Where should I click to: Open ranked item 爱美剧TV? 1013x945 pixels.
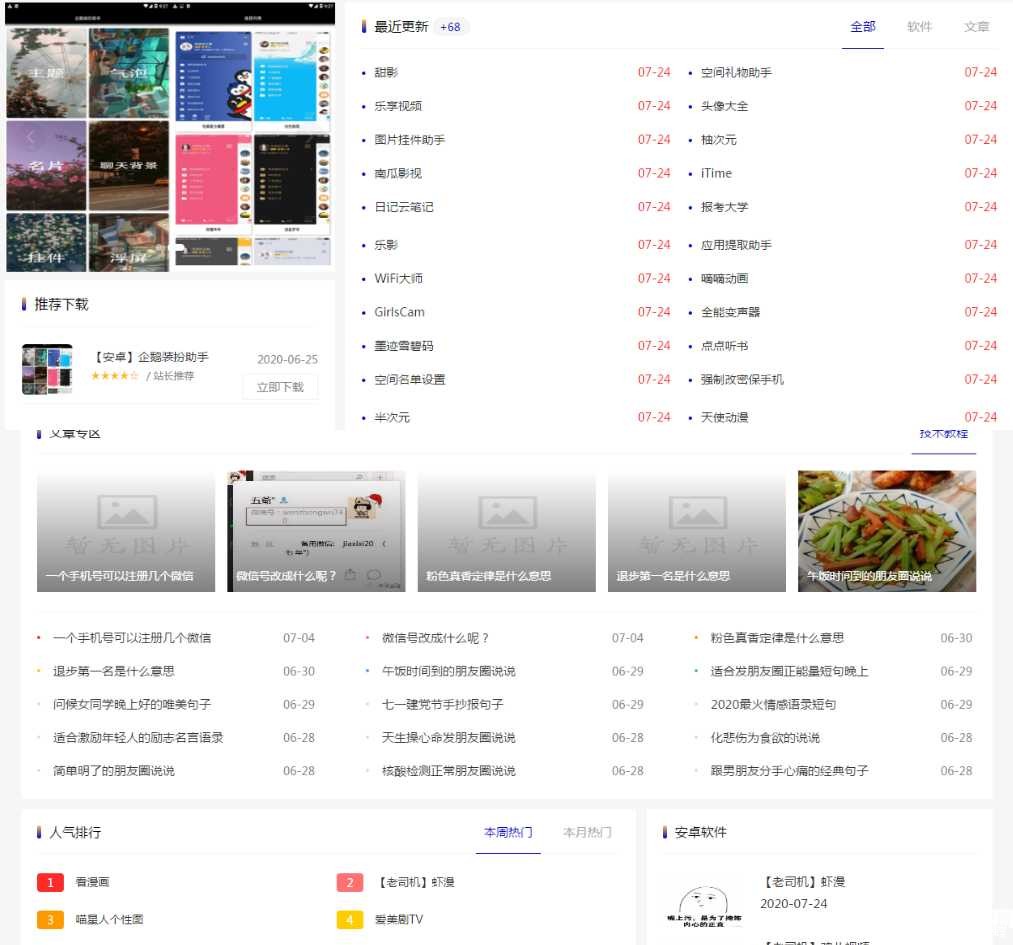(399, 919)
